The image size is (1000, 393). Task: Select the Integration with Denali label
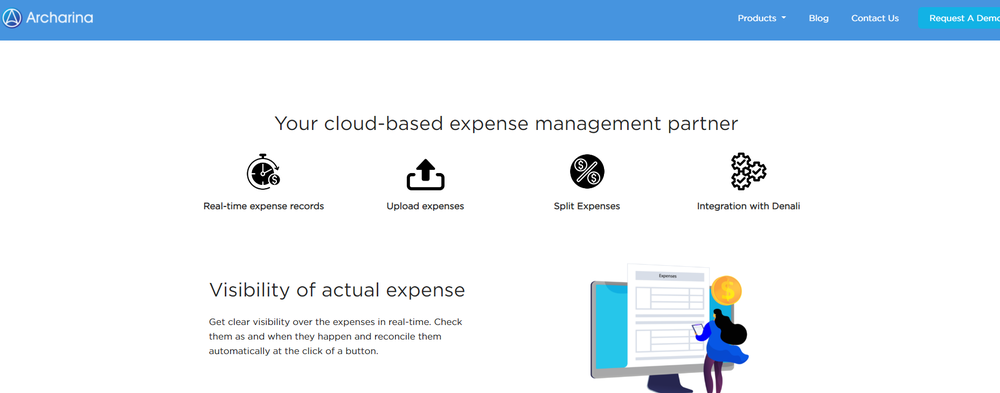pos(748,206)
